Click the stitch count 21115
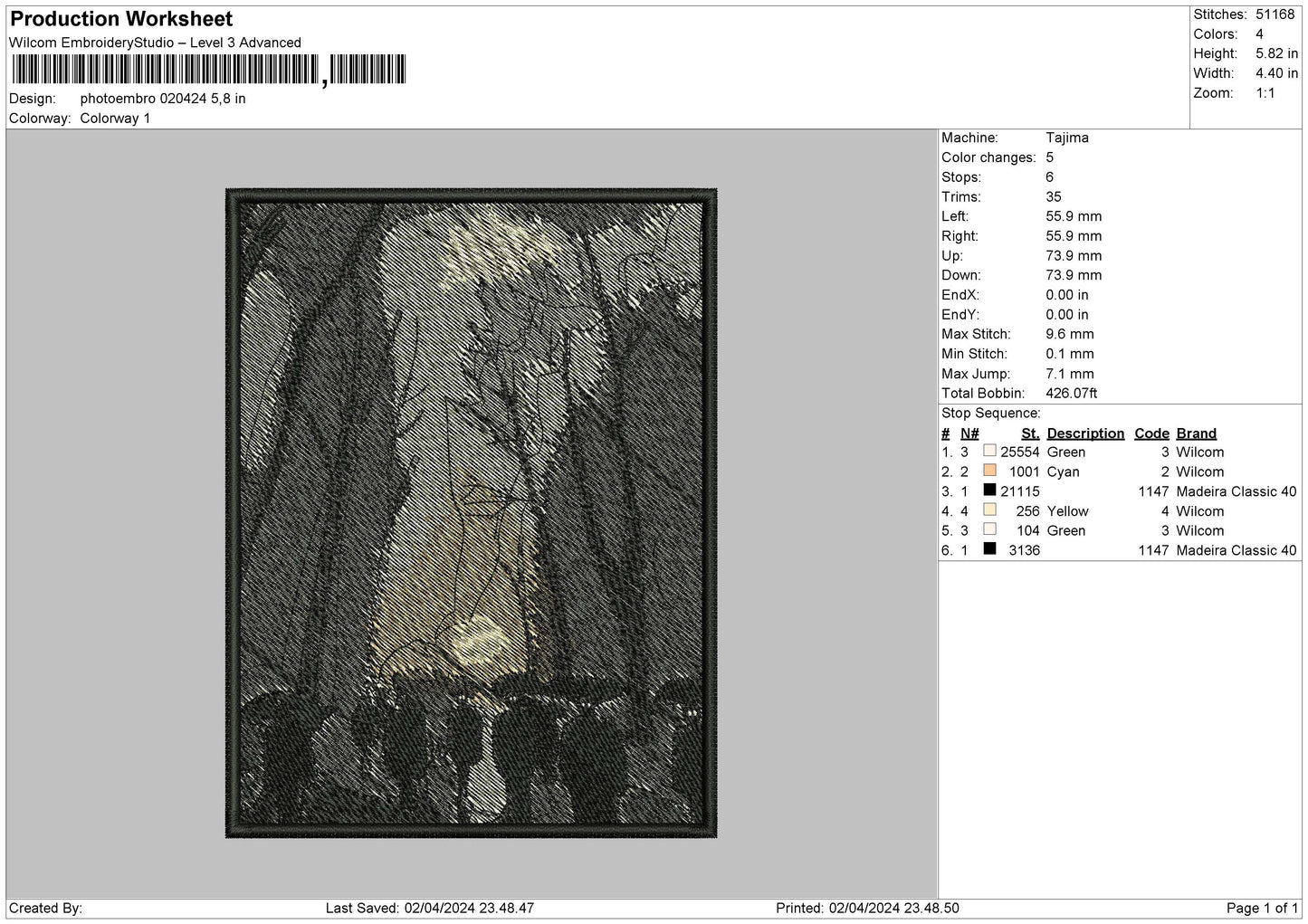 click(x=1020, y=491)
